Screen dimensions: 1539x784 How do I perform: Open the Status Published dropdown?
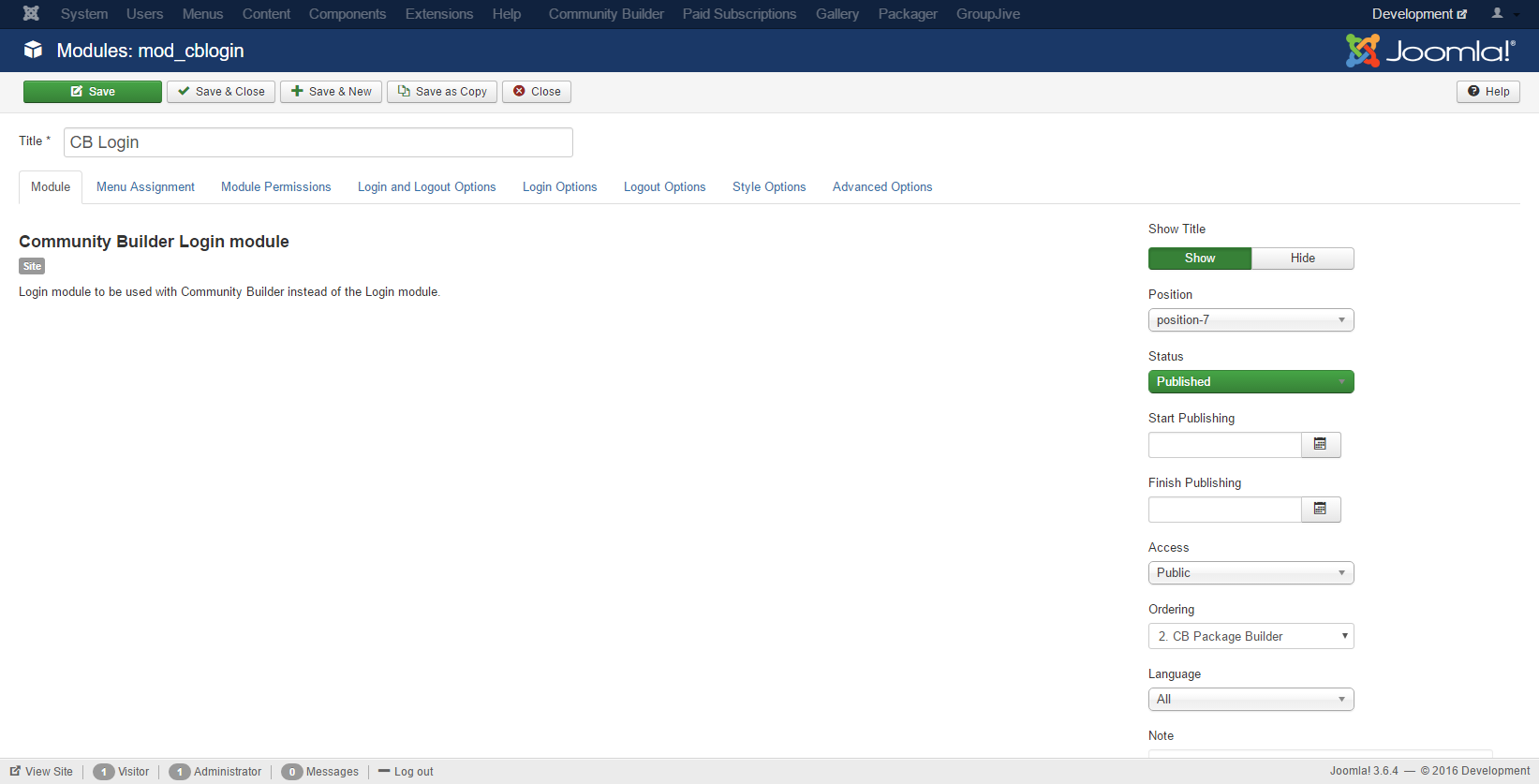(x=1251, y=382)
